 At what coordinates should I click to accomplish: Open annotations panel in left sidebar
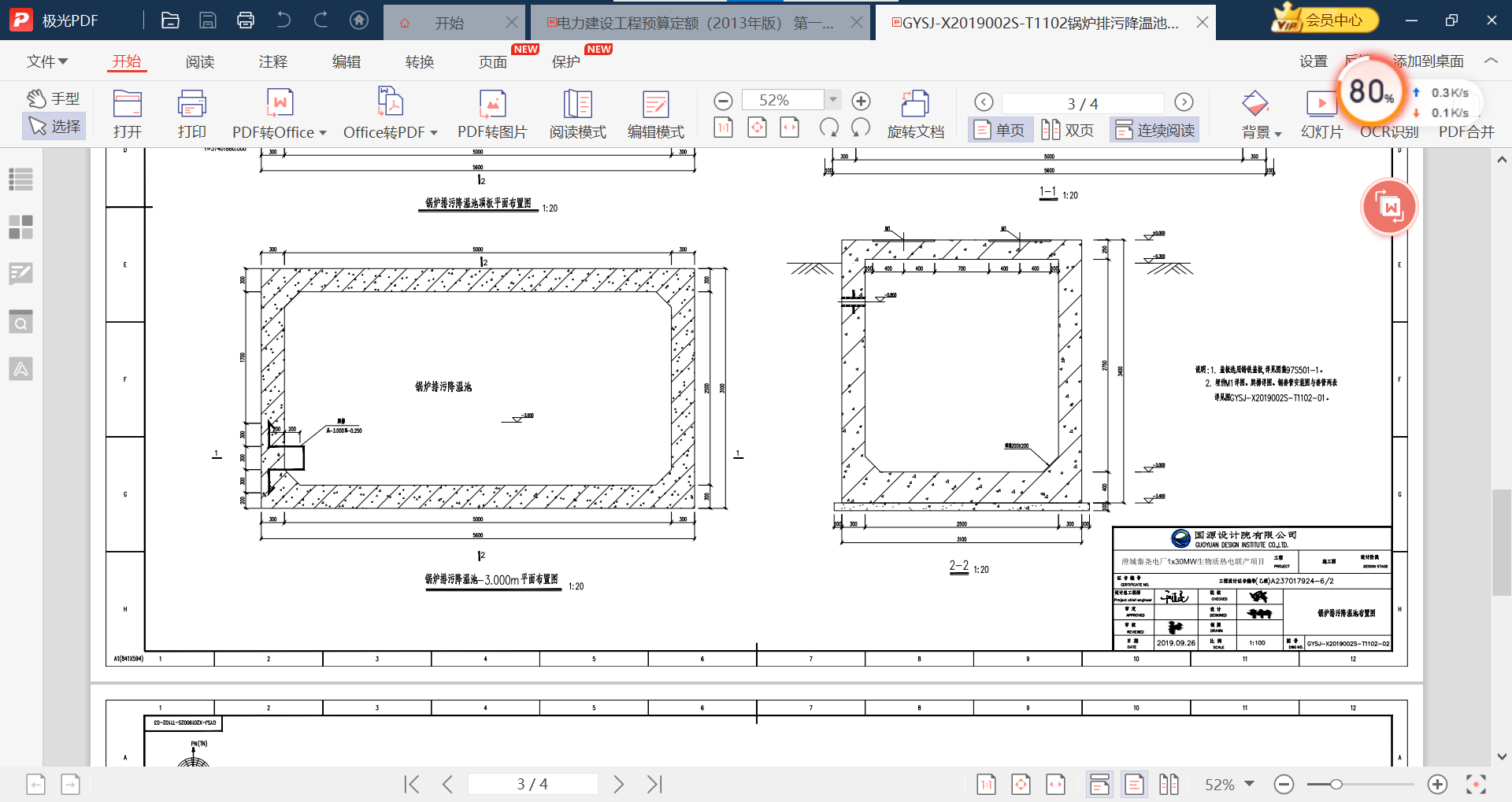point(21,274)
